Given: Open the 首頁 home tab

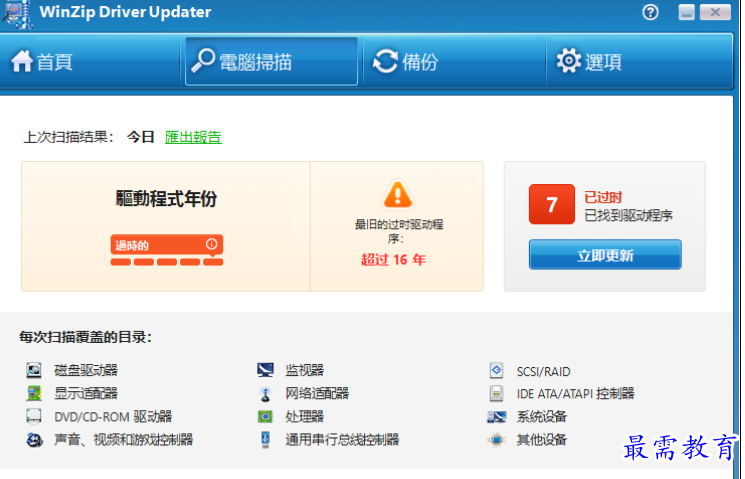Looking at the screenshot, I should tap(90, 61).
